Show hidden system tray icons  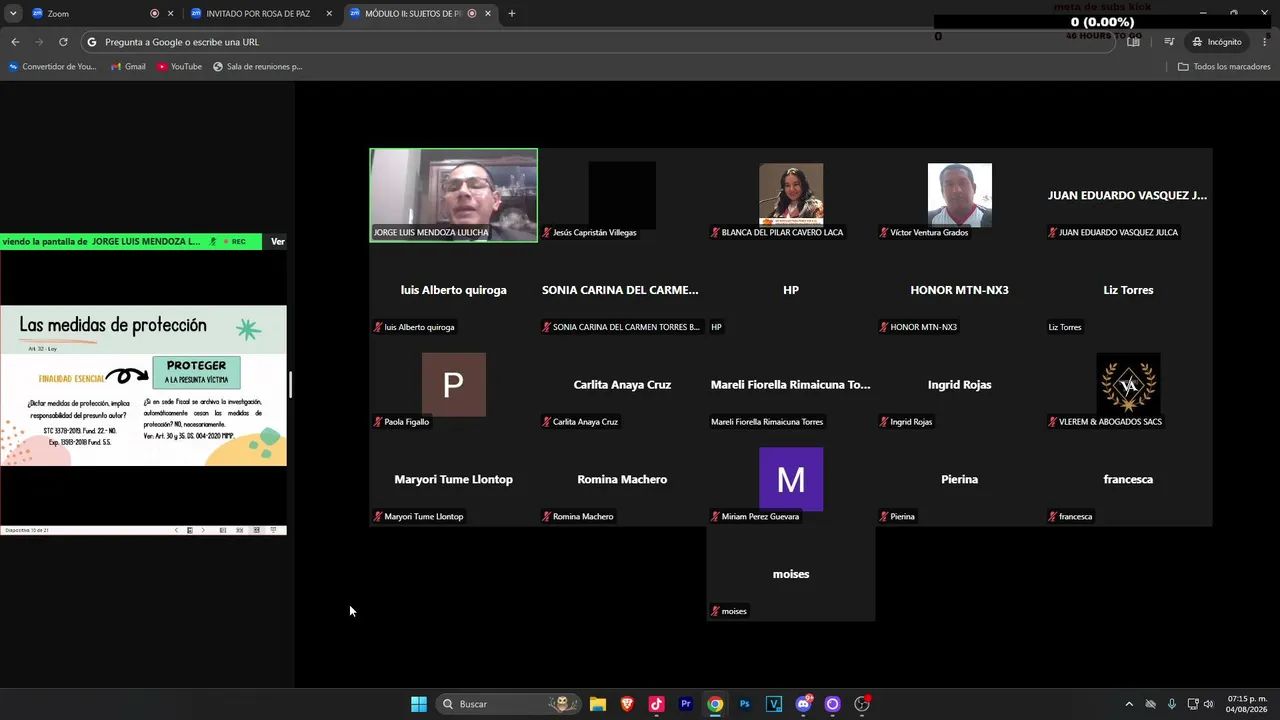(x=1129, y=704)
